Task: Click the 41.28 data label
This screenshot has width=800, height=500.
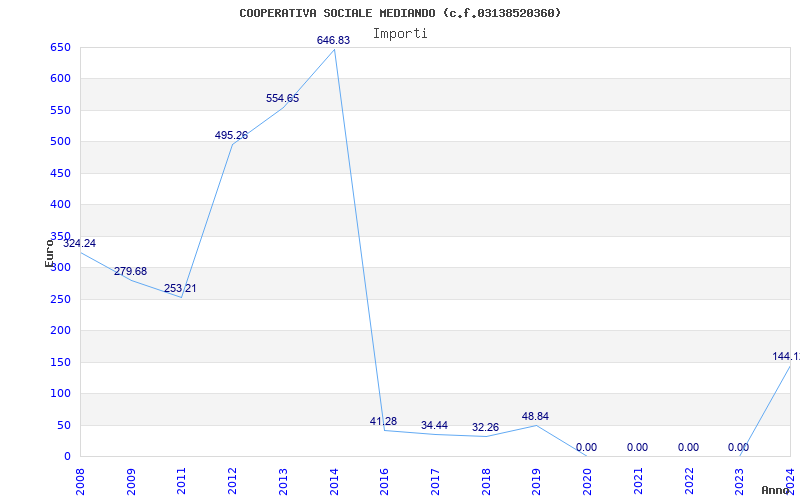Action: tap(383, 421)
